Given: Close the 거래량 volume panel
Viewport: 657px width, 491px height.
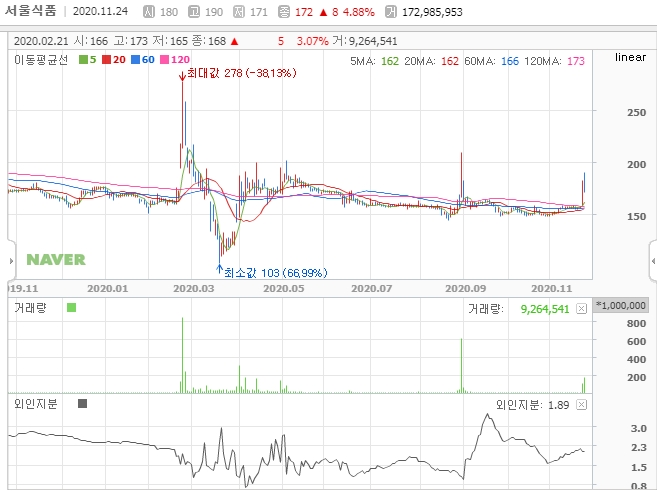Looking at the screenshot, I should 581,309.
